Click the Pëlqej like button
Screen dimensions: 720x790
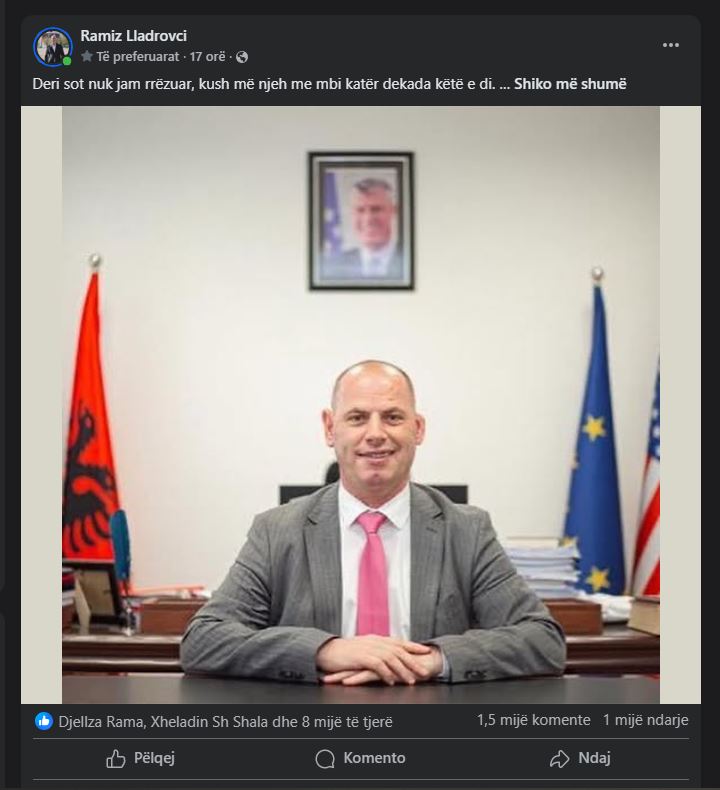[141, 758]
